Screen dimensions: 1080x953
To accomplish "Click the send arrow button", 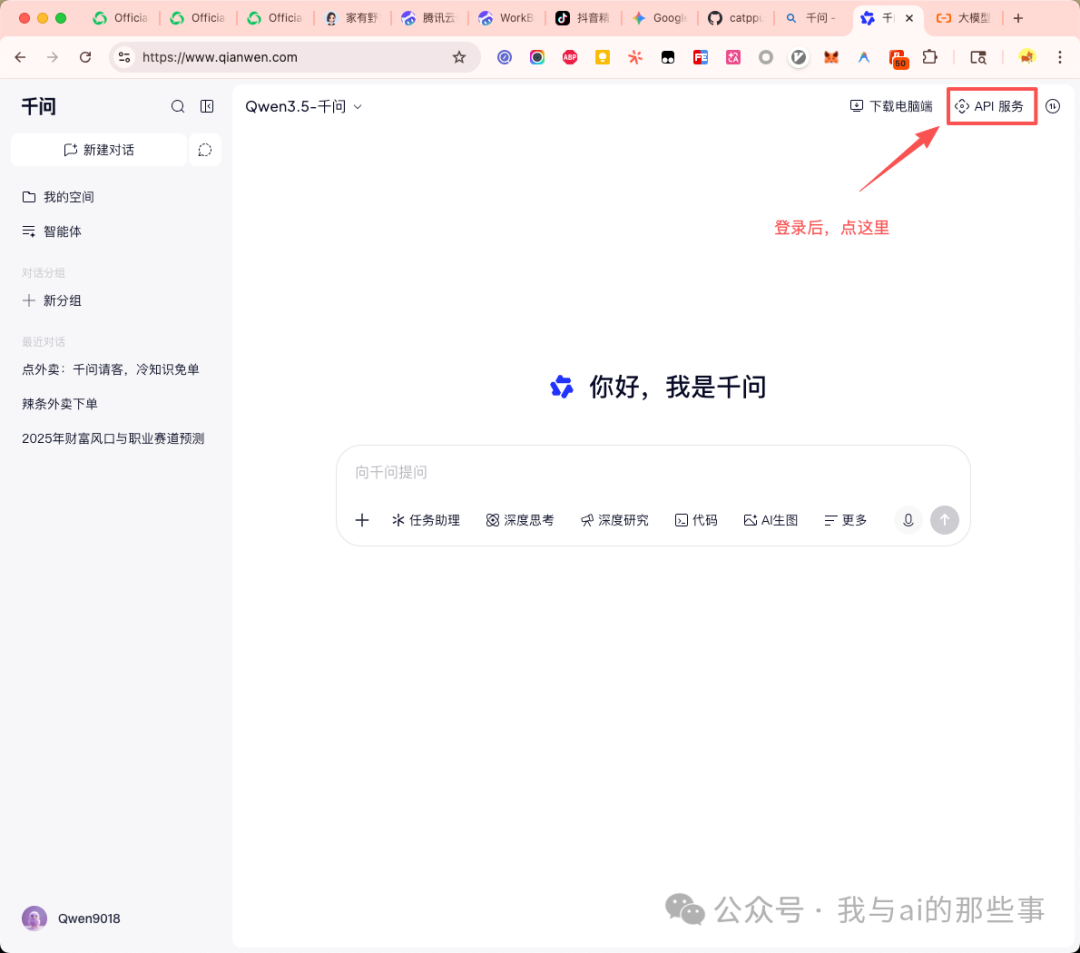I will (944, 520).
